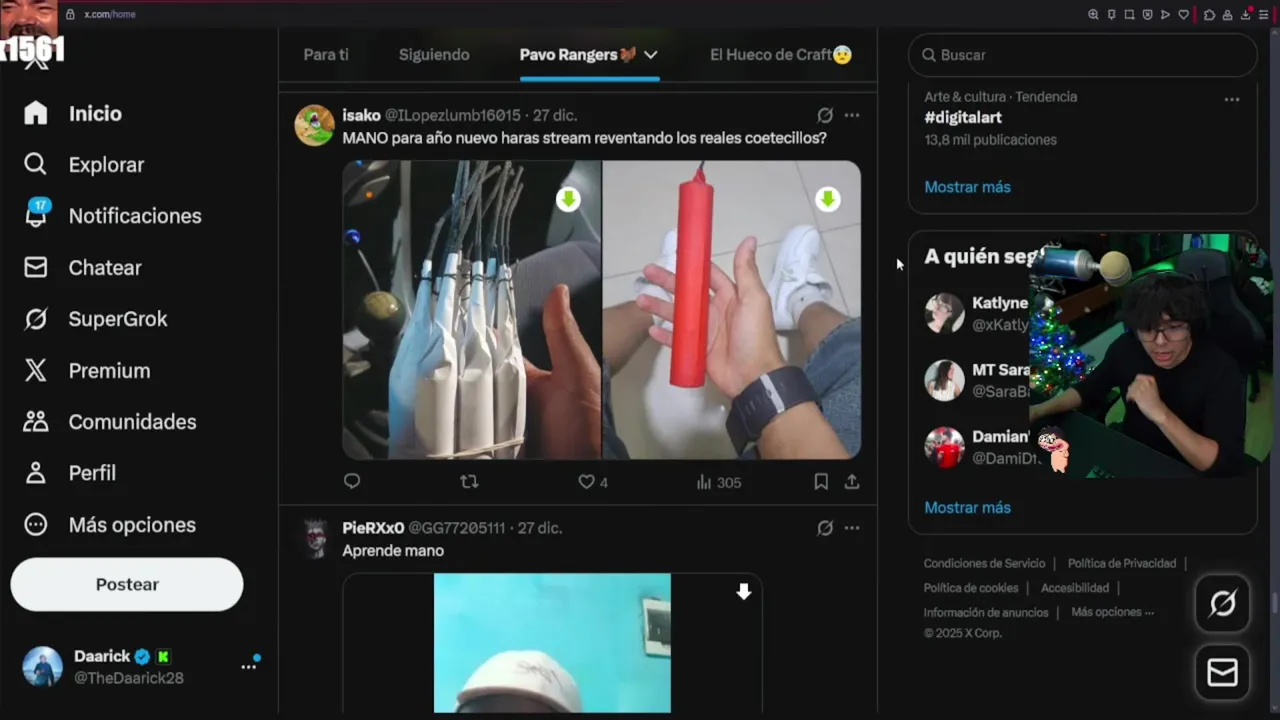This screenshot has width=1280, height=720.
Task: Open the red firecracker image
Action: [732, 310]
